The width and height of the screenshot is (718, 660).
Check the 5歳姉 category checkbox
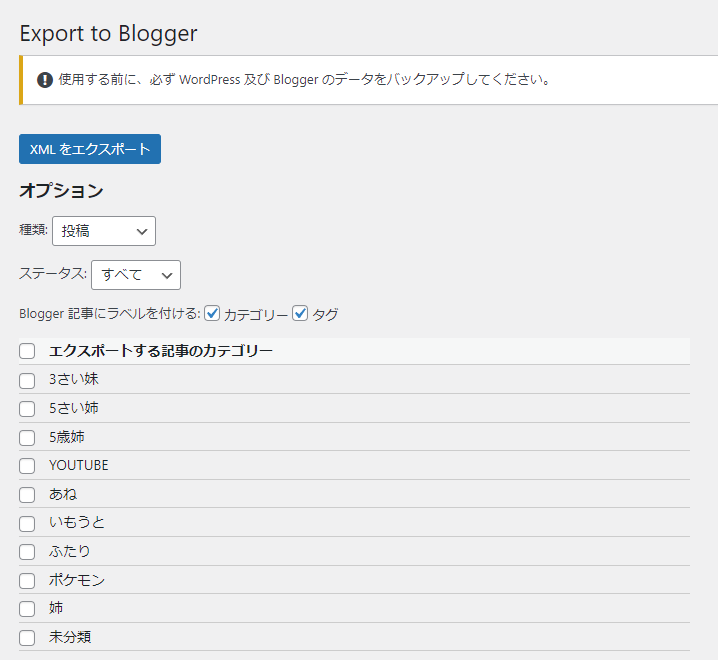(x=27, y=437)
